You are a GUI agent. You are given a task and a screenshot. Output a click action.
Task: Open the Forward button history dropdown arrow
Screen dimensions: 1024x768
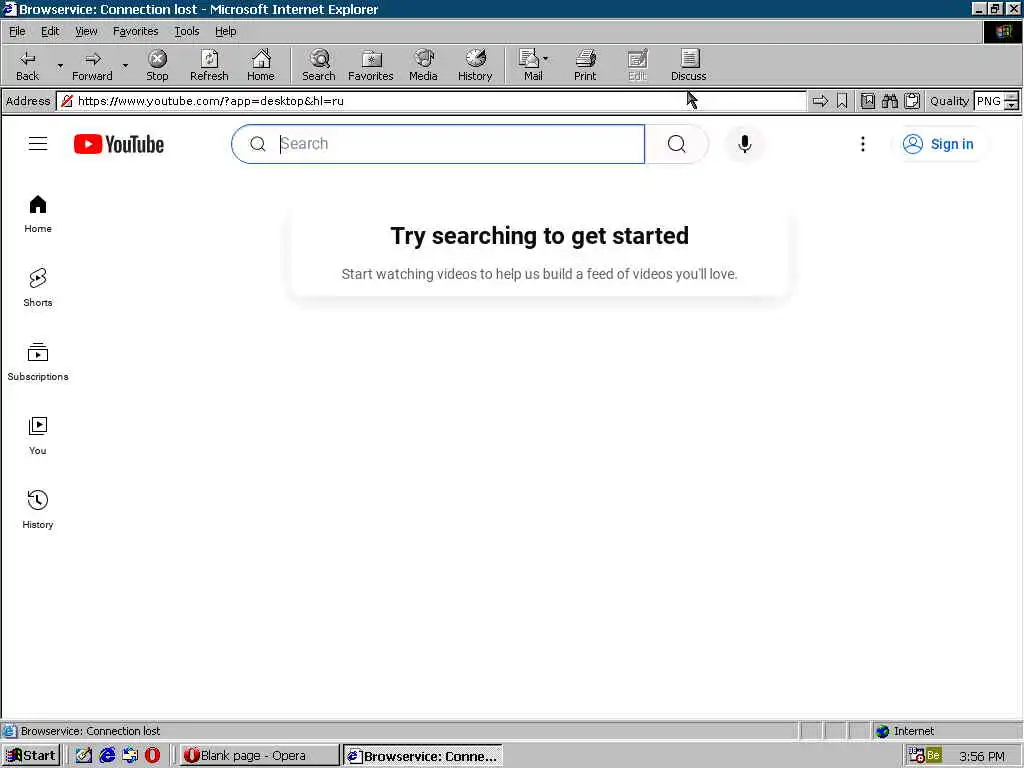pyautogui.click(x=125, y=65)
